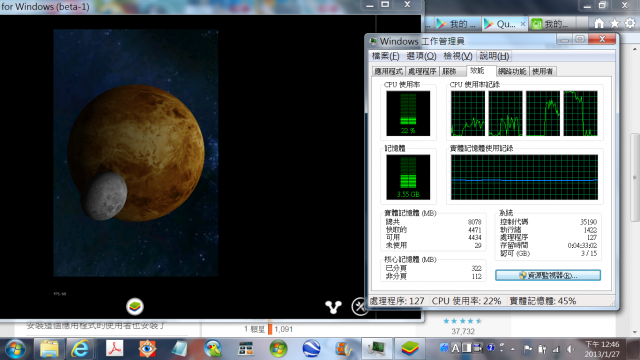Open Internet Explorer taskbar icon
This screenshot has width=640, height=360.
tap(80, 349)
